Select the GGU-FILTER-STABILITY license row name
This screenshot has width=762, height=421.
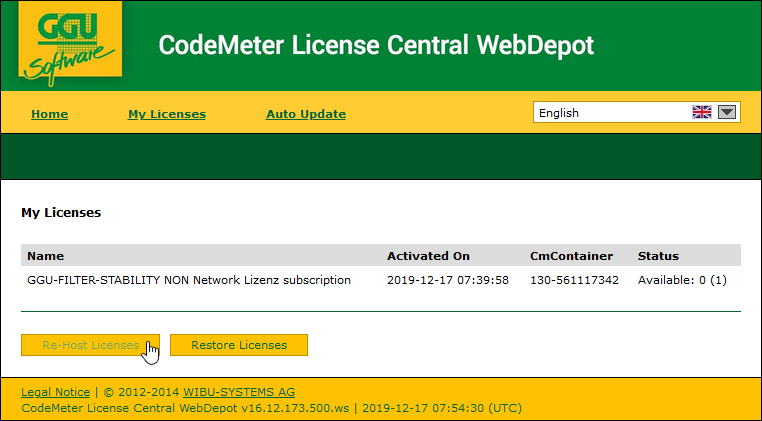tap(189, 280)
